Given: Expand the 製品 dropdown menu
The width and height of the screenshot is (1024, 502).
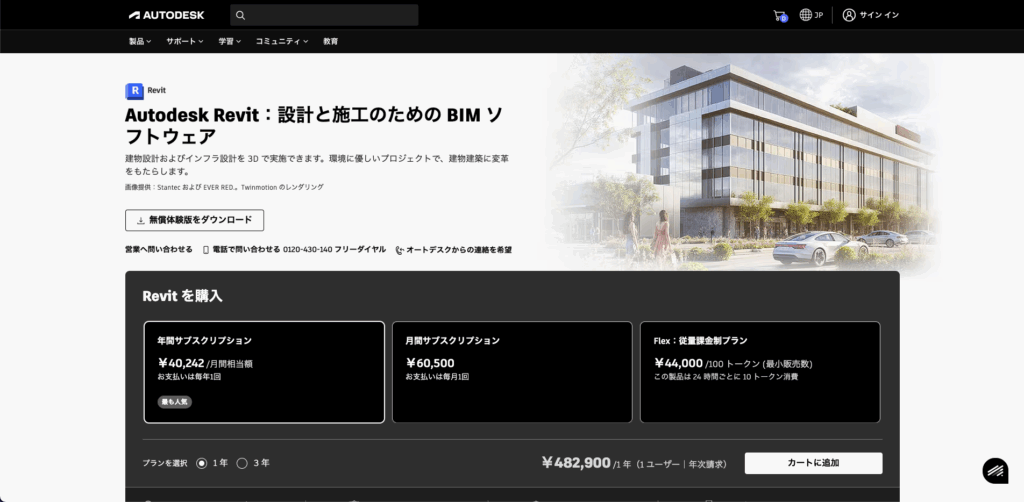Looking at the screenshot, I should pyautogui.click(x=140, y=41).
